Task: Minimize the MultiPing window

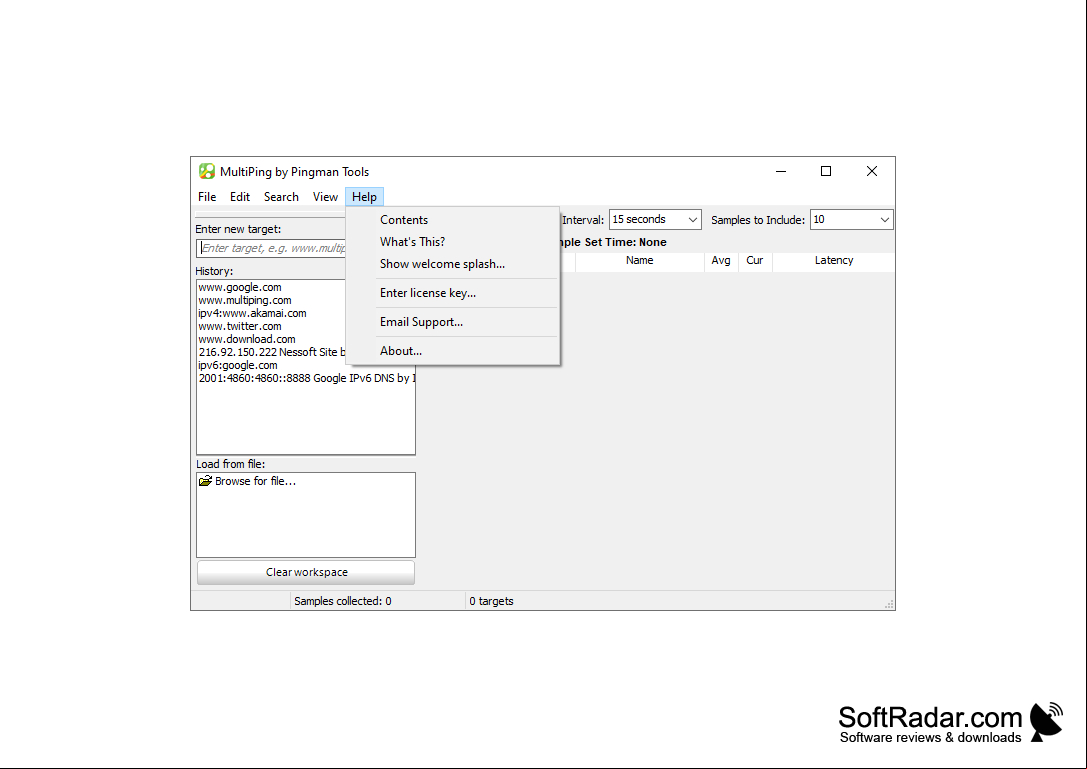Action: [x=781, y=171]
